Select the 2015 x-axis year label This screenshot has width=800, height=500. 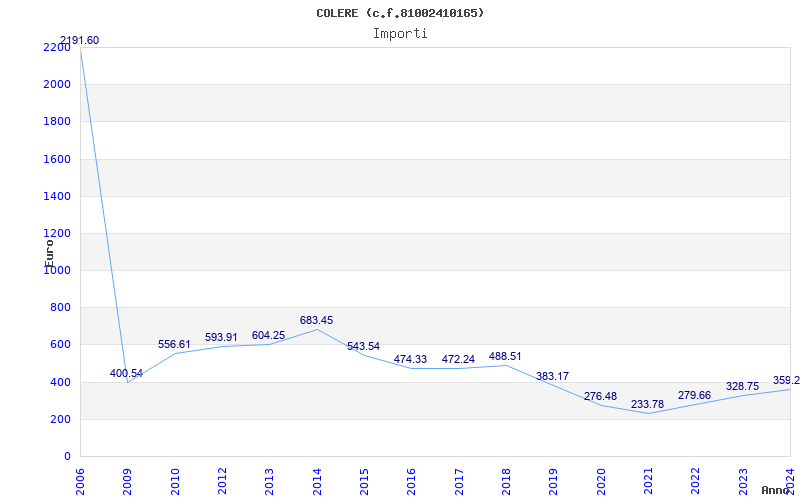[364, 481]
